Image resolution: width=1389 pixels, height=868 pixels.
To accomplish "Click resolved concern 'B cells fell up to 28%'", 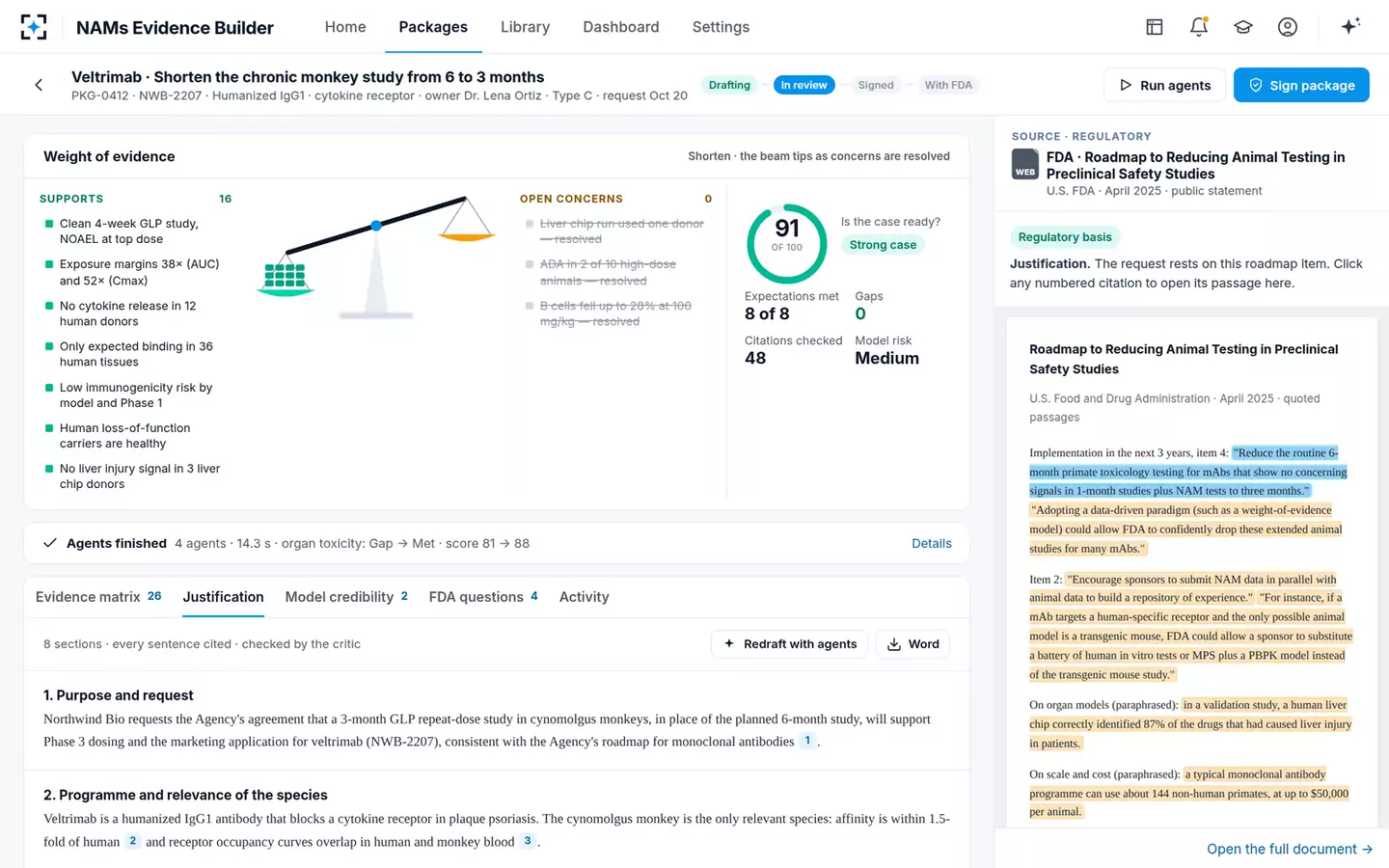I will pyautogui.click(x=615, y=313).
